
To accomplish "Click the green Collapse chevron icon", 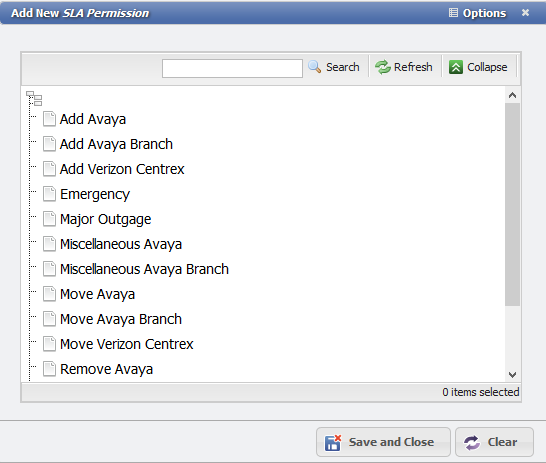I will tap(455, 67).
